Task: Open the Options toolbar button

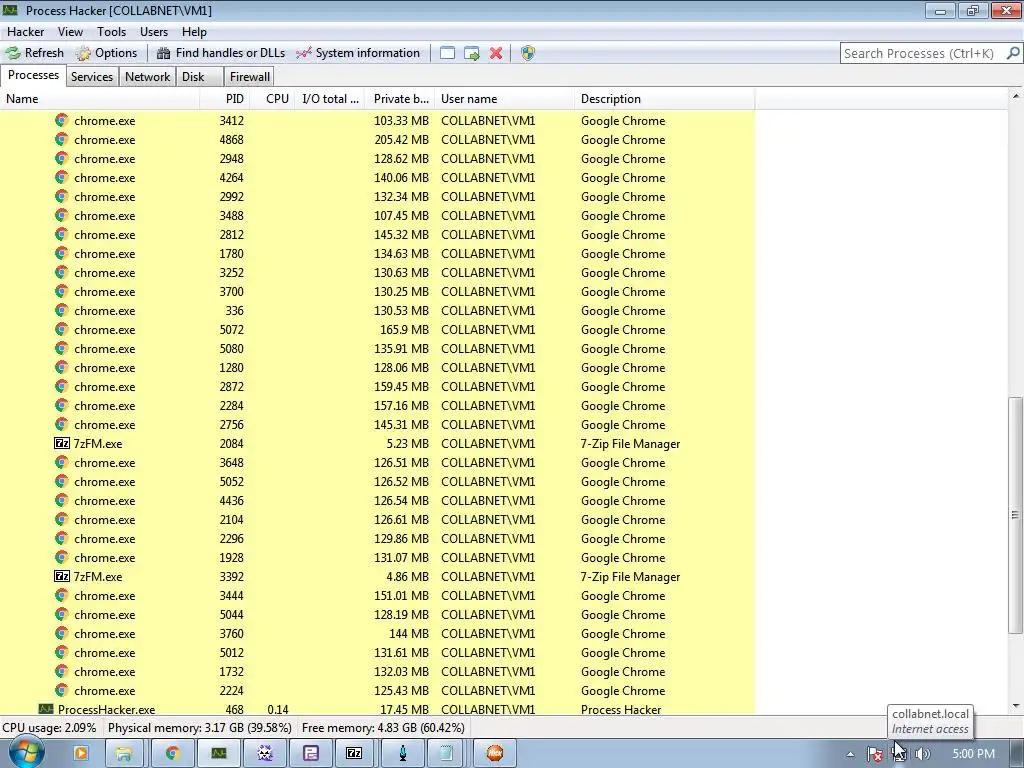Action: (106, 53)
